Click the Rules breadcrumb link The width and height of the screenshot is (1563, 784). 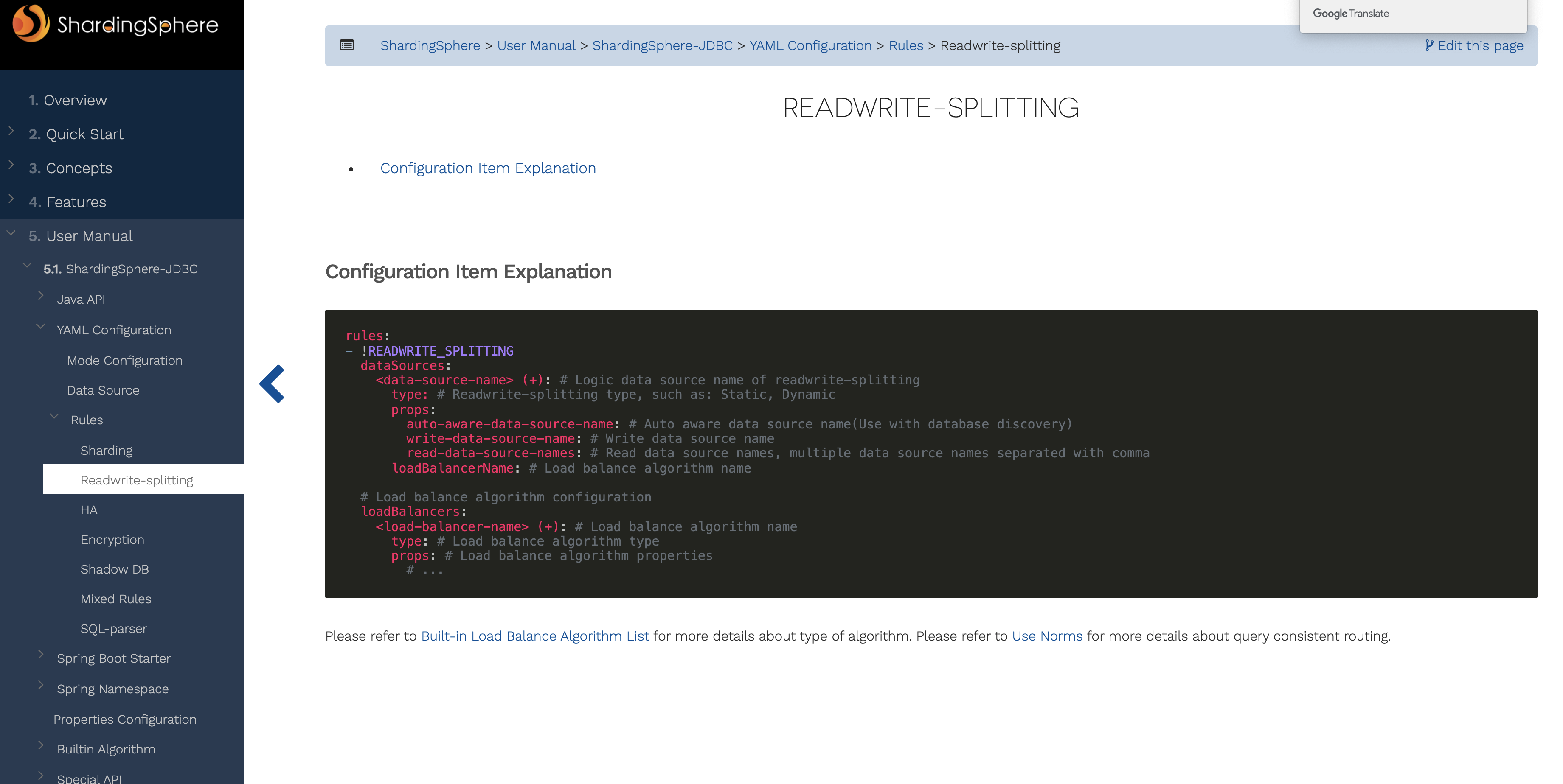(906, 45)
